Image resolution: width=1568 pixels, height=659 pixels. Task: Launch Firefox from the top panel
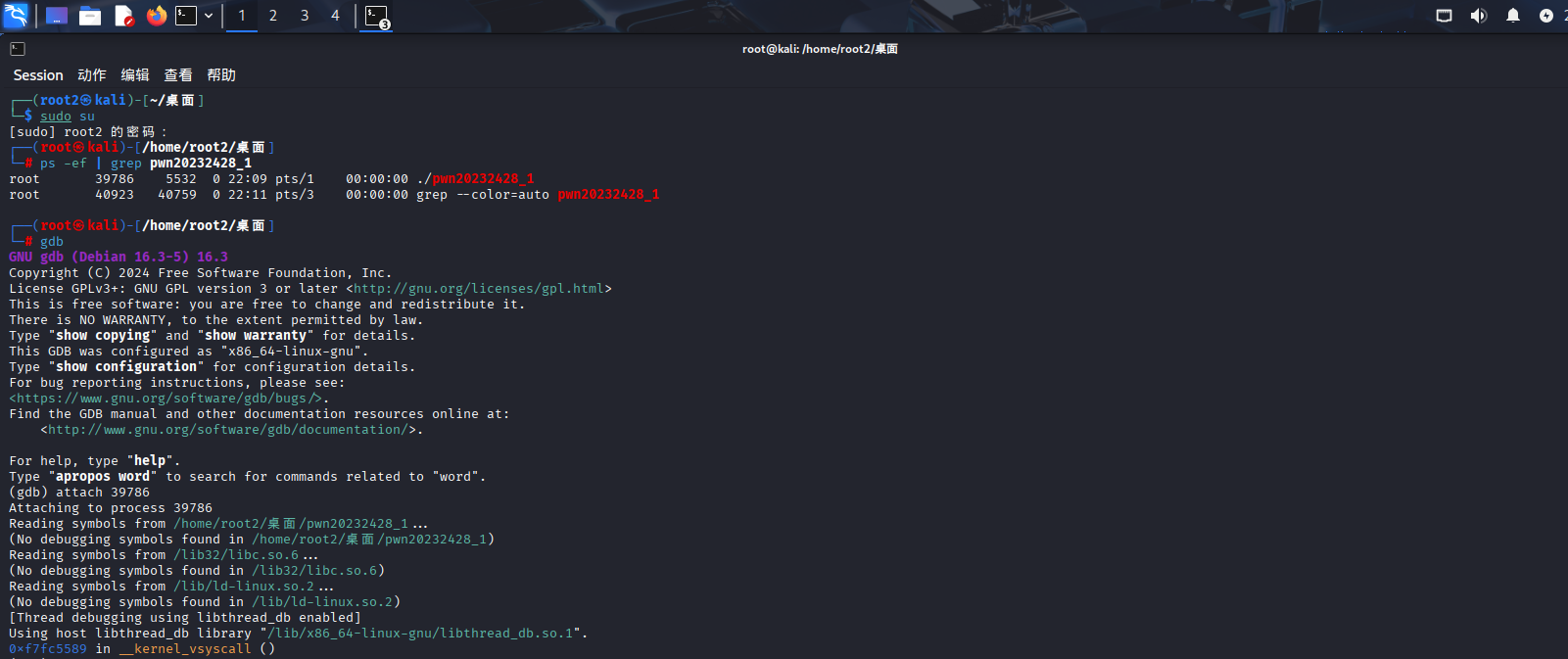pyautogui.click(x=156, y=16)
